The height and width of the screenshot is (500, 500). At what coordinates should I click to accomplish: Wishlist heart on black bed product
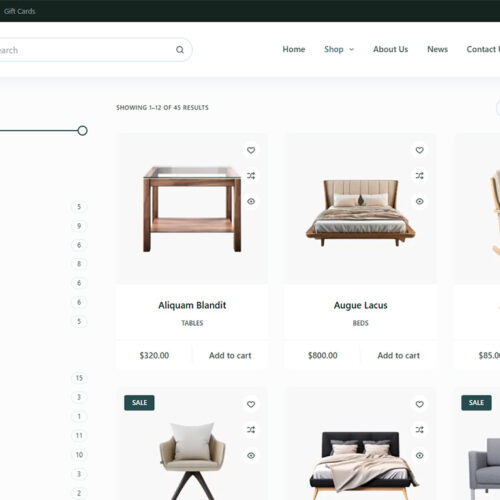tap(420, 404)
